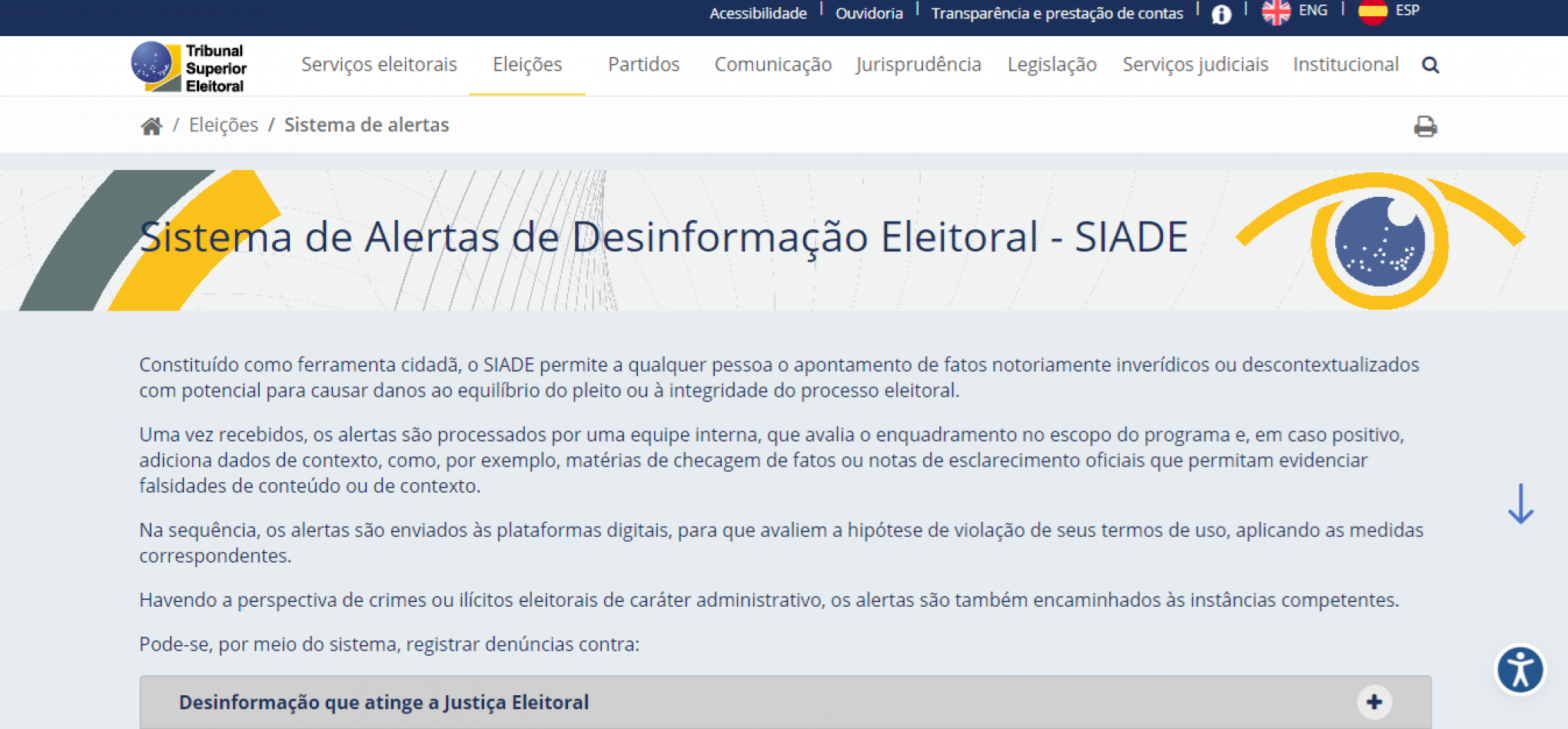Go to home via house icon

point(151,126)
